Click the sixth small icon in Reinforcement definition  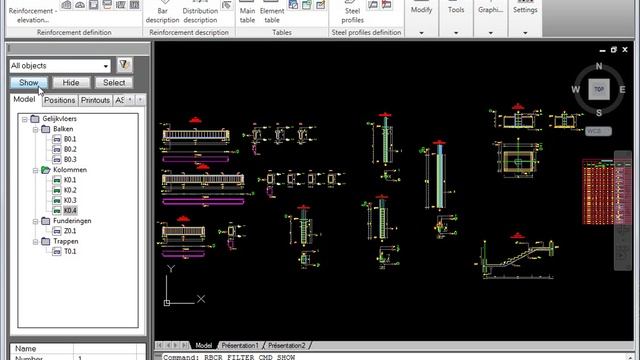click(134, 4)
